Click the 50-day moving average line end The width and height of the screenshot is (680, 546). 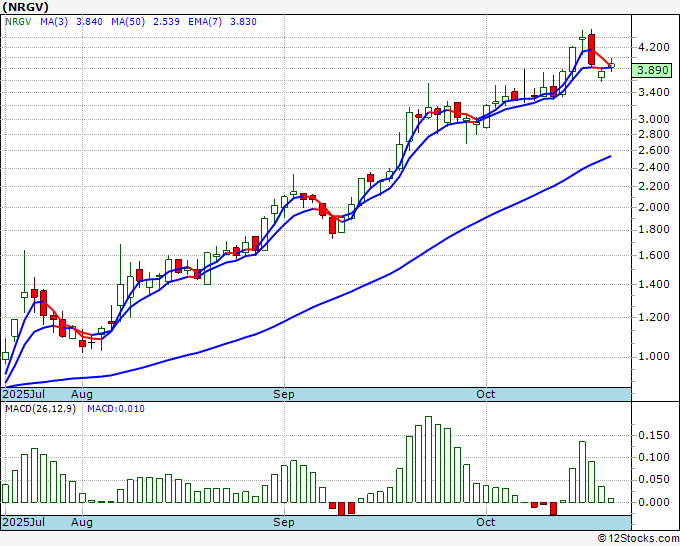point(611,156)
